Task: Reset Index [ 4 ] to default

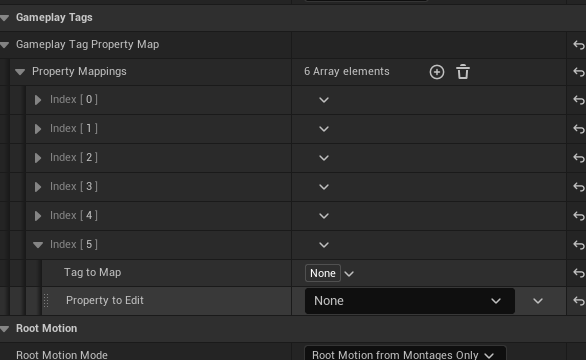Action: tap(579, 216)
